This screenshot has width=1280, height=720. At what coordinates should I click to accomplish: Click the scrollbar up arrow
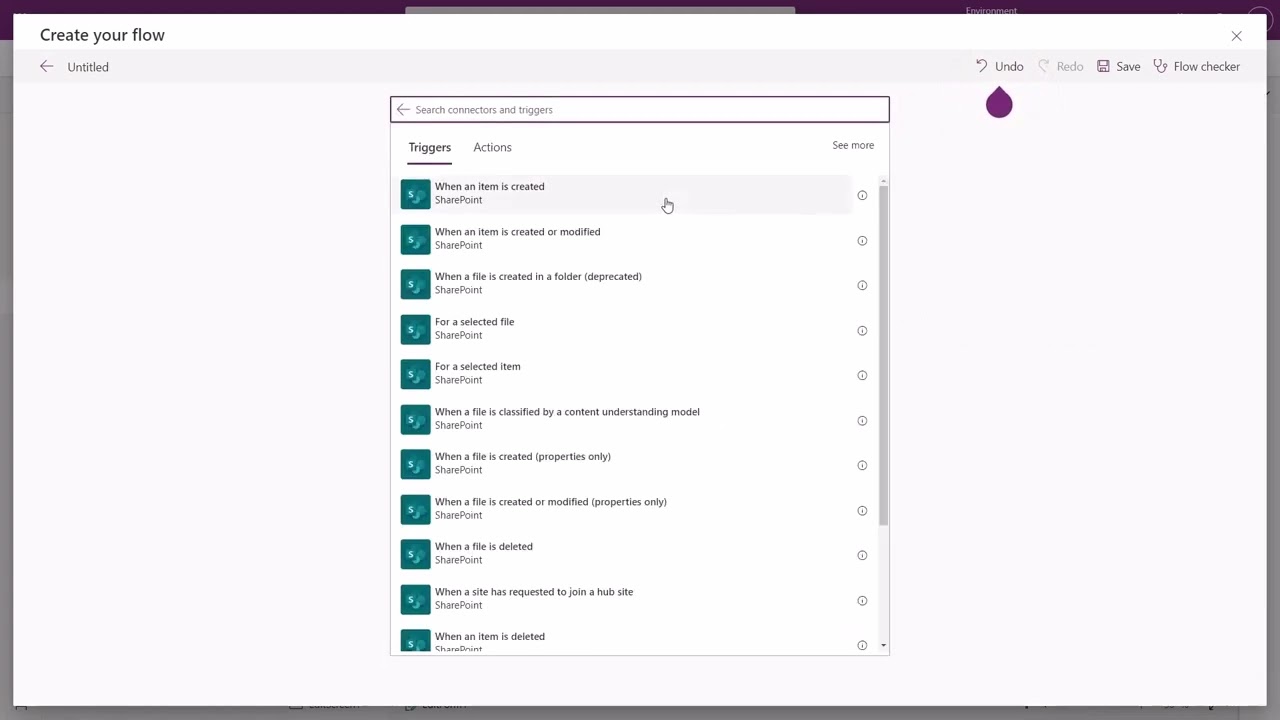(884, 181)
